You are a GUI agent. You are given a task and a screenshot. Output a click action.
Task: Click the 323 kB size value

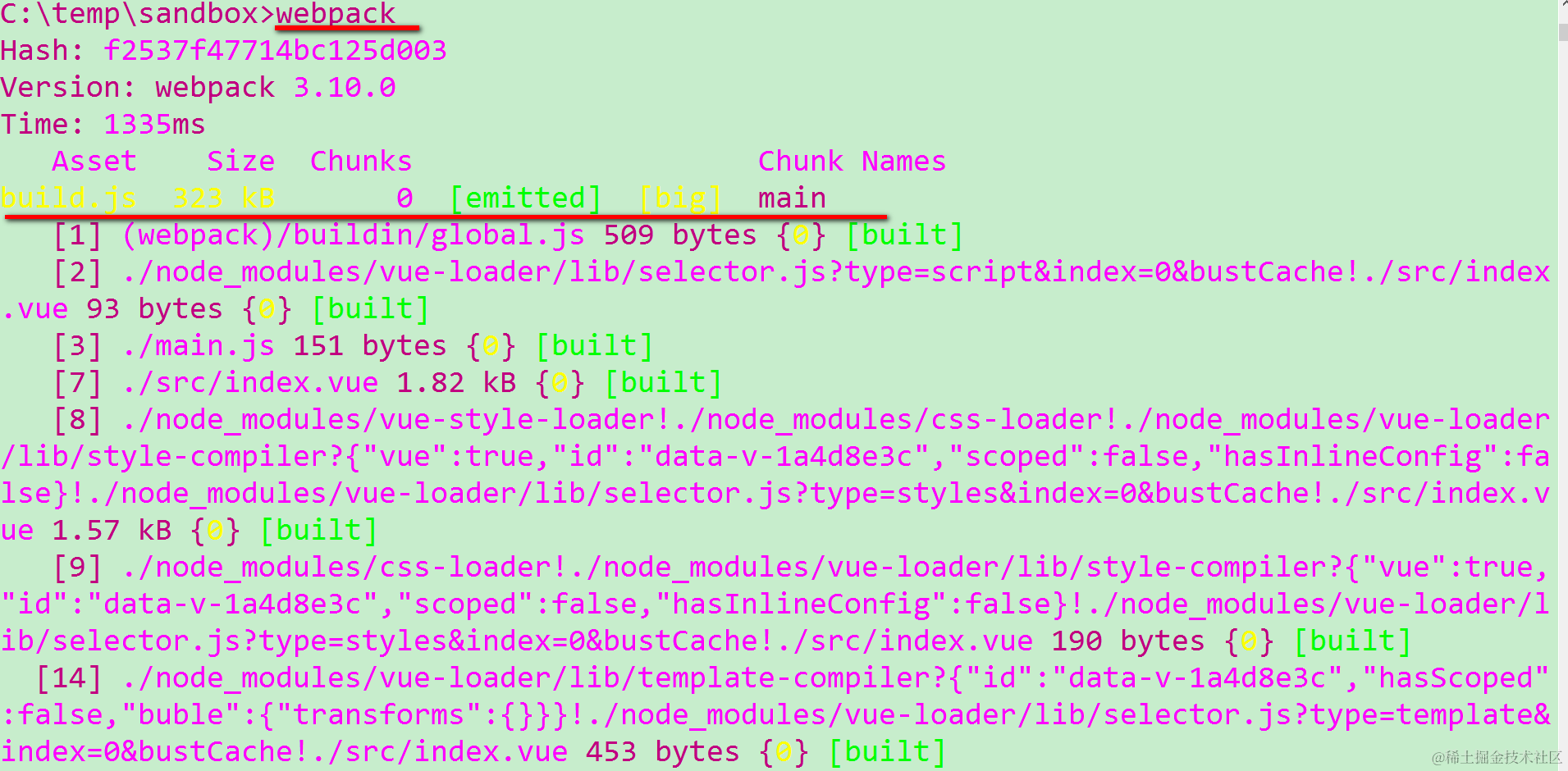pos(223,198)
